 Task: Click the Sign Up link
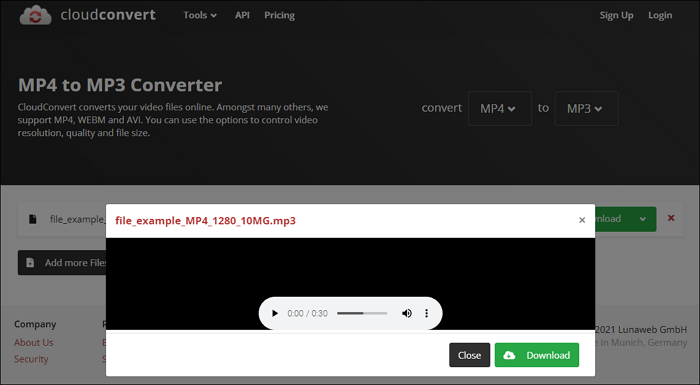tap(616, 15)
